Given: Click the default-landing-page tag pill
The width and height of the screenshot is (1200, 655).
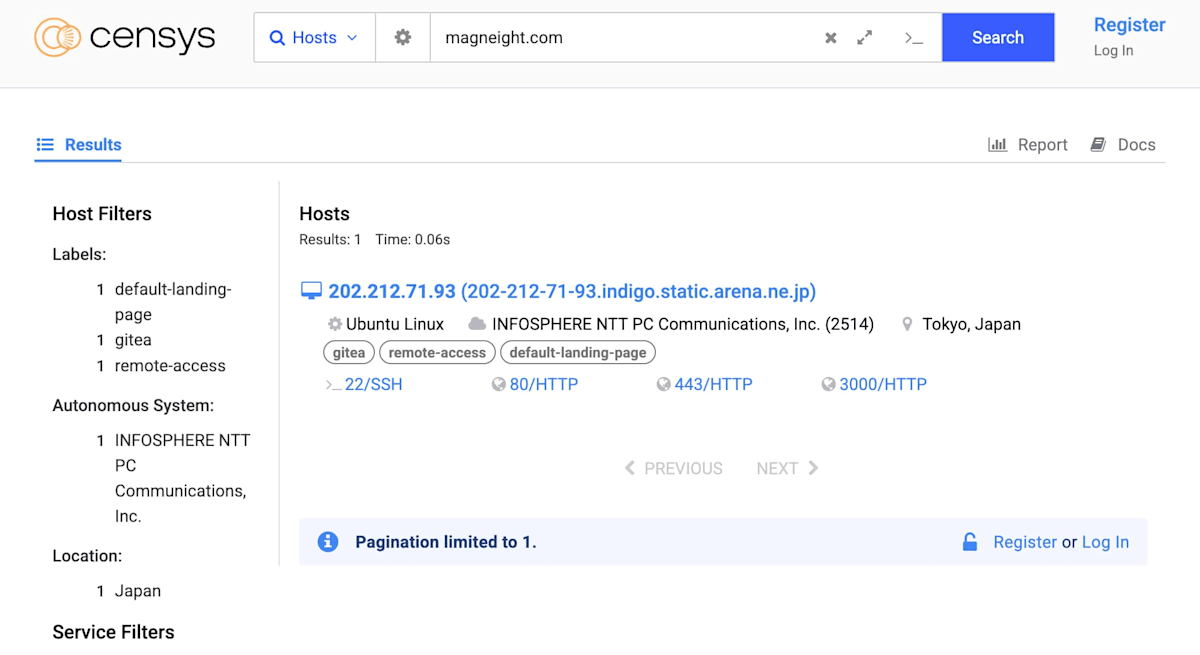Looking at the screenshot, I should (578, 352).
